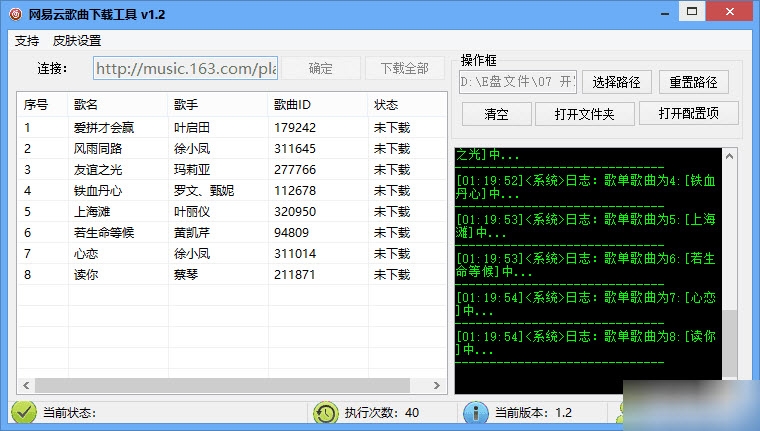Select the song 爱拼才会赢

coord(104,128)
